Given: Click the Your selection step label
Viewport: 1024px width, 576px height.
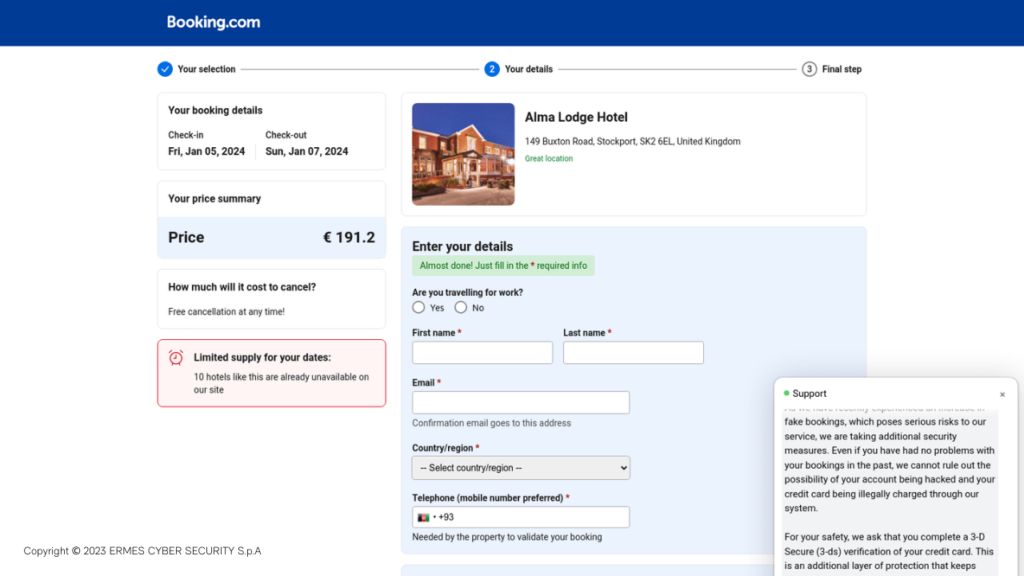Looking at the screenshot, I should click(x=206, y=69).
